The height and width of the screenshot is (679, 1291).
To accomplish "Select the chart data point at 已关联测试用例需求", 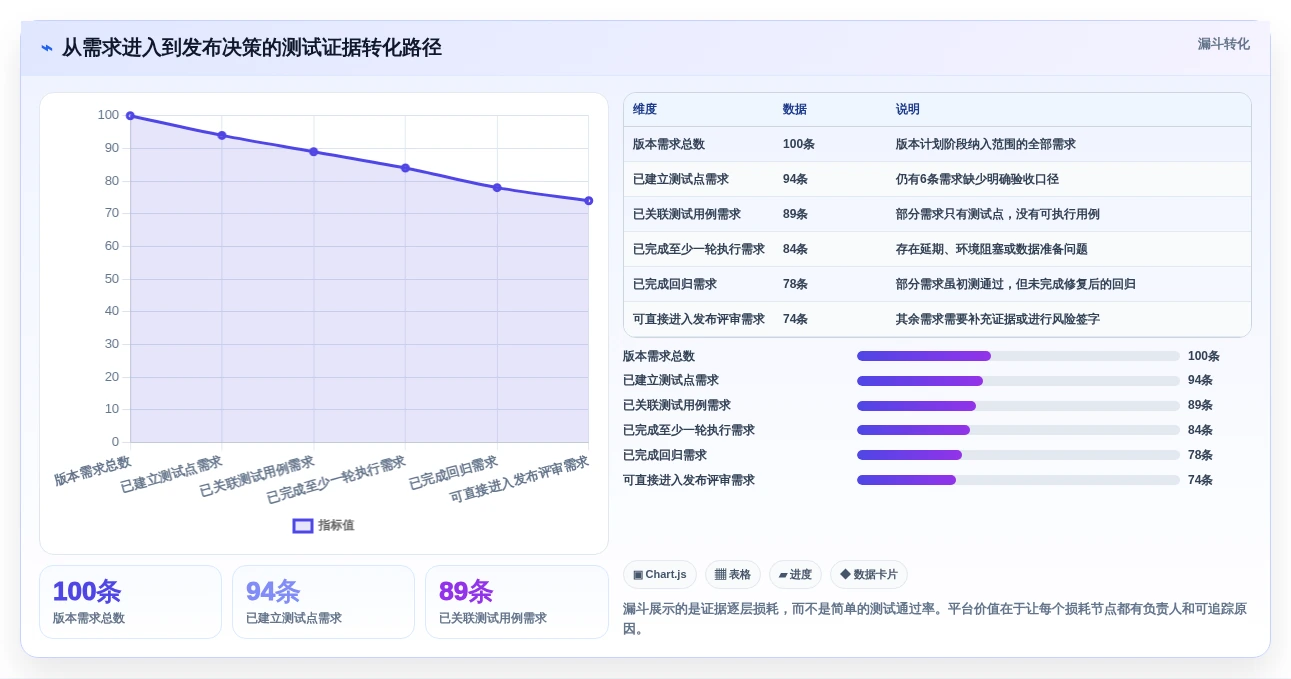I will point(313,152).
